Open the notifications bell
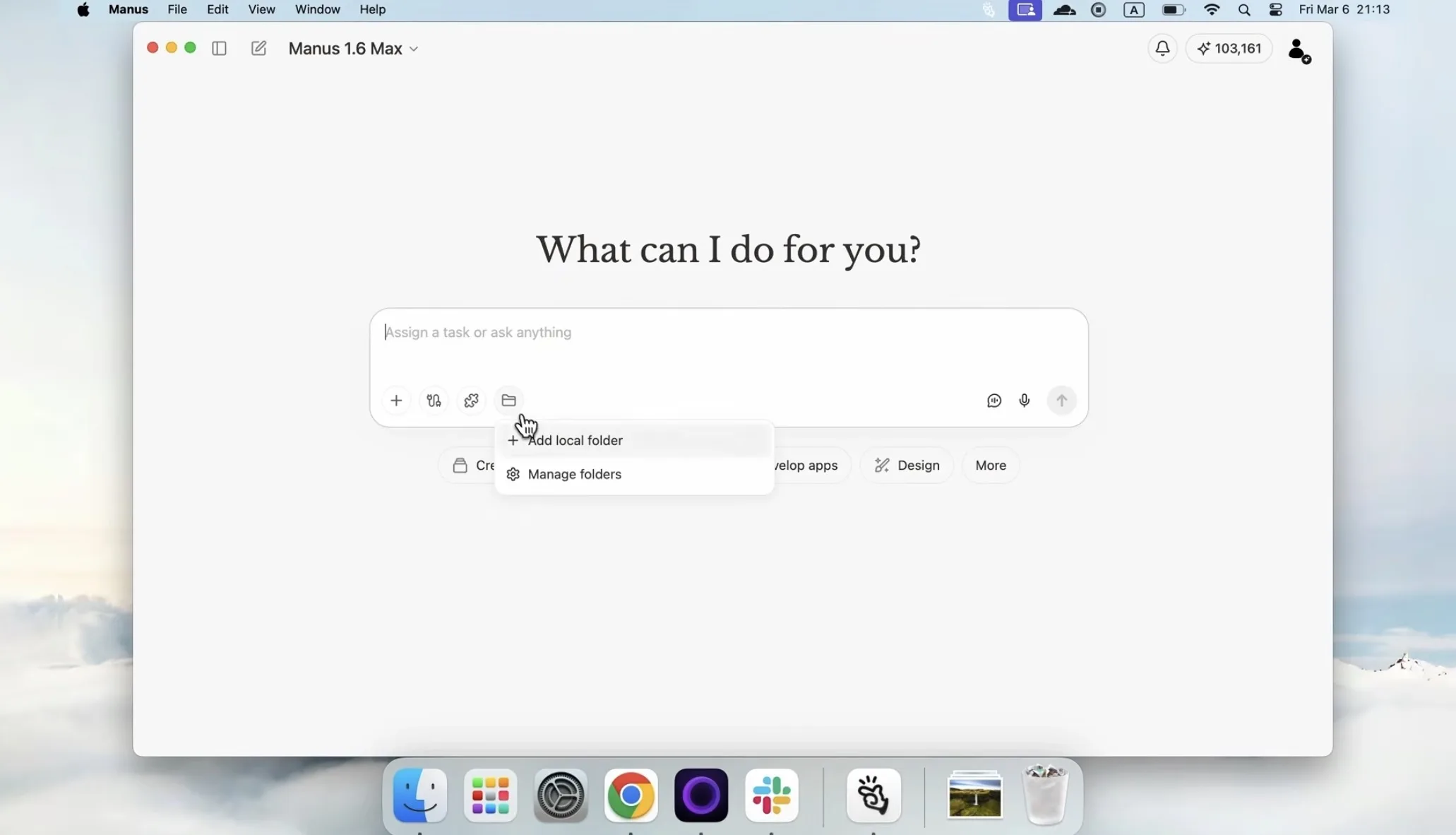This screenshot has width=1456, height=835. coord(1162,48)
